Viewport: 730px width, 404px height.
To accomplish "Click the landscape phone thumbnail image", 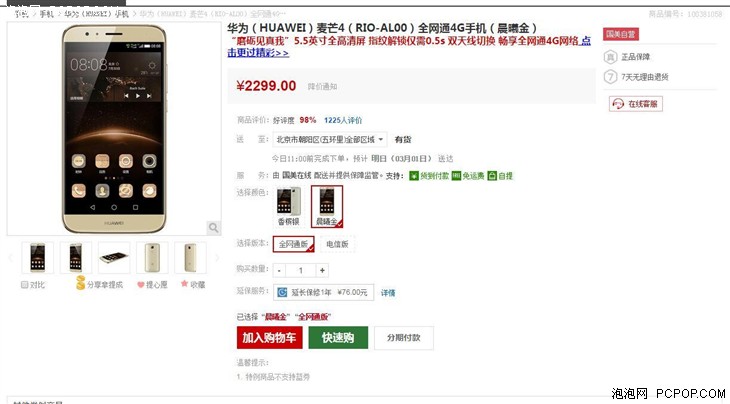I will point(114,257).
